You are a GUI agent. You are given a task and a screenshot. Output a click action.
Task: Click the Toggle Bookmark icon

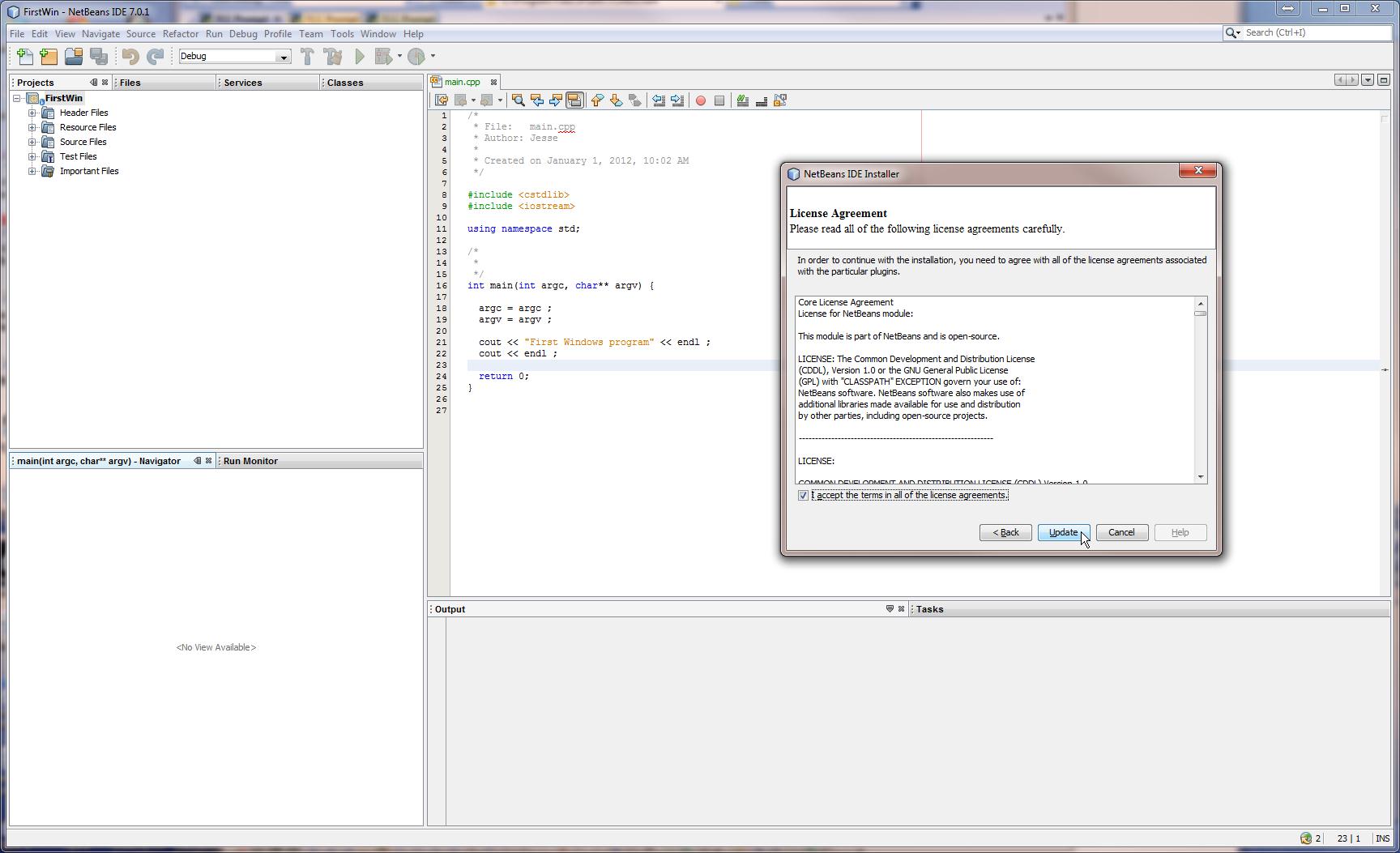tap(635, 100)
